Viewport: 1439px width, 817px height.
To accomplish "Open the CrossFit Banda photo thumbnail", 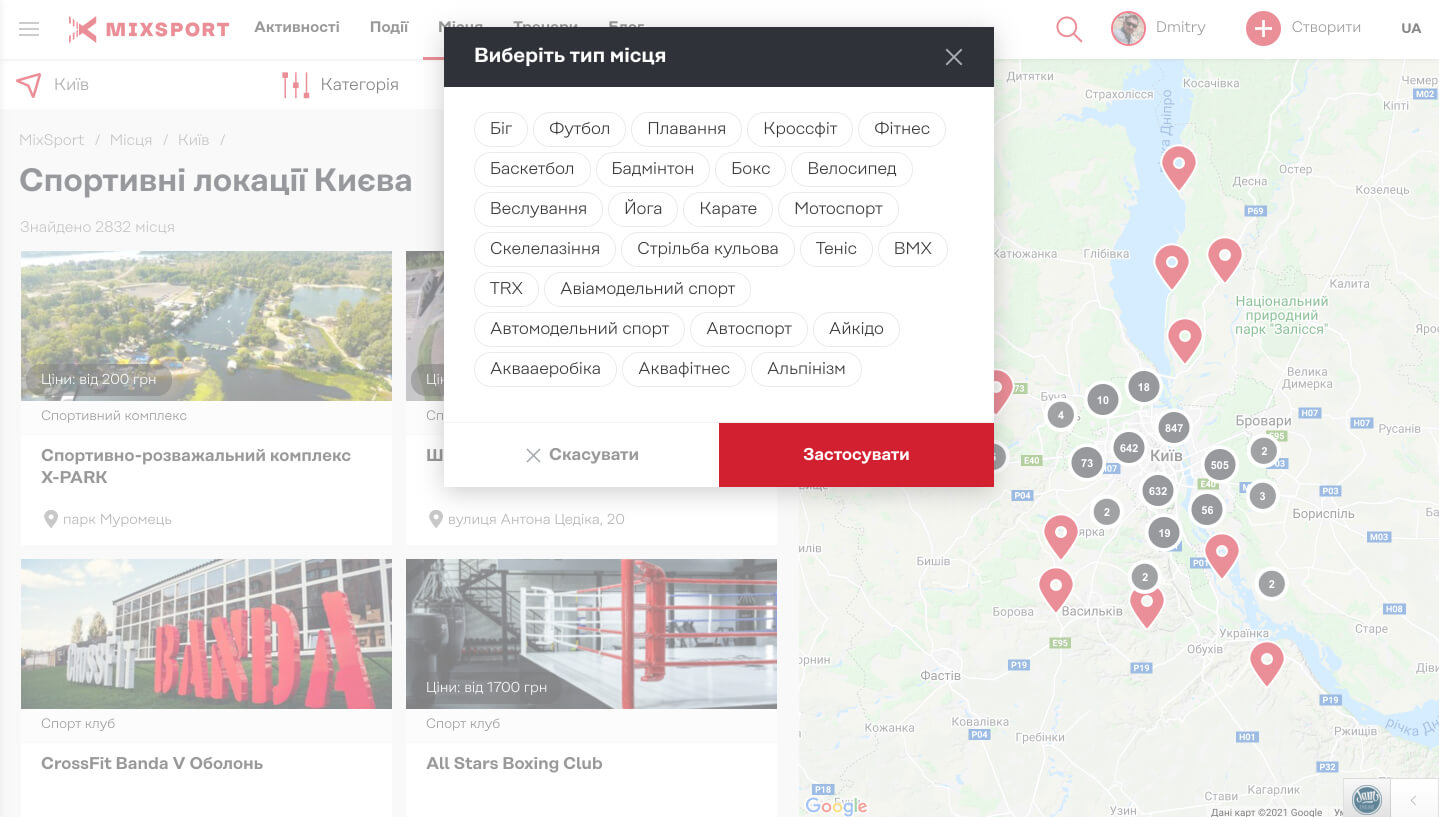I will [x=206, y=634].
